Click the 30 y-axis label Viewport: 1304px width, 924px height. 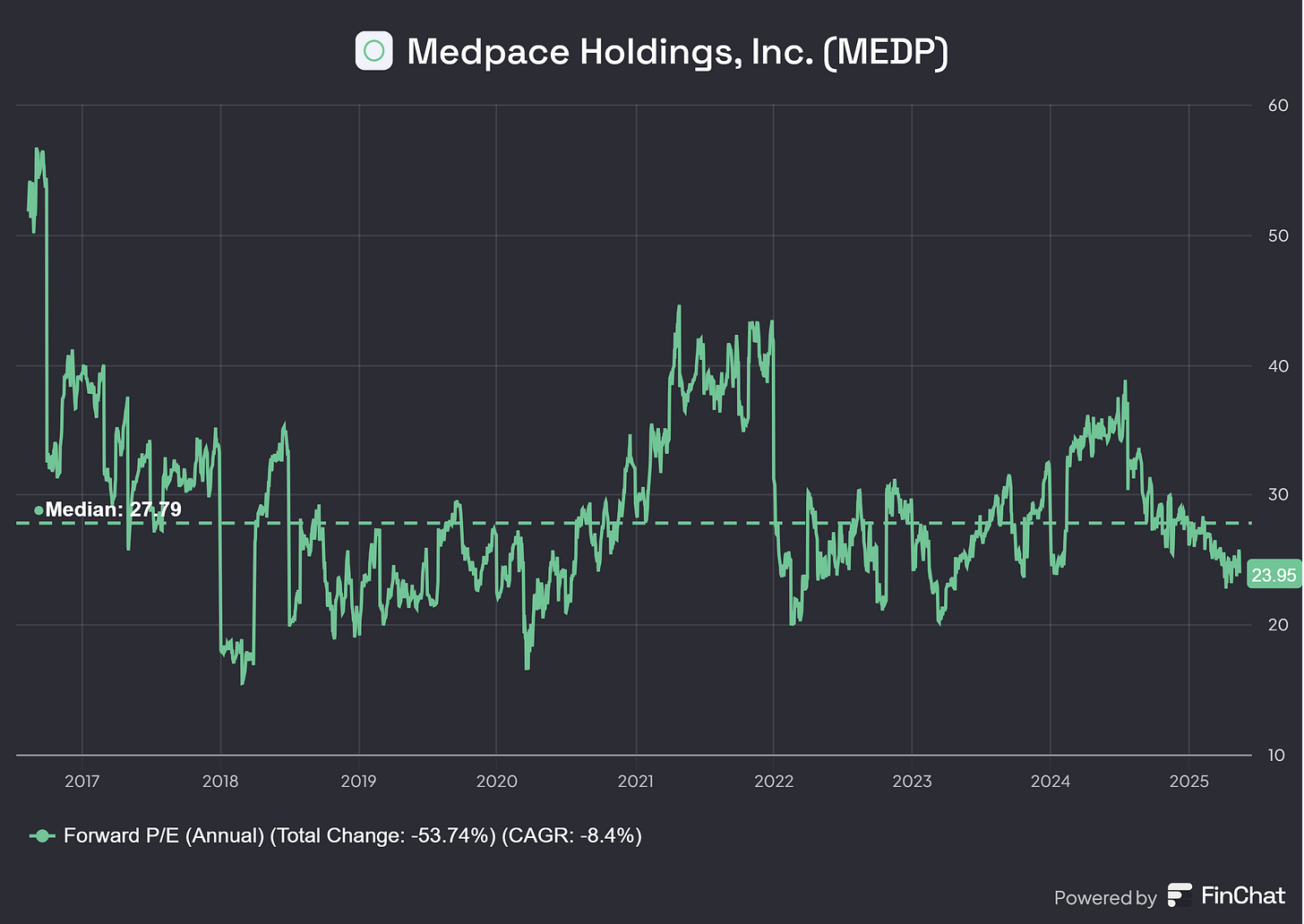pos(1278,495)
